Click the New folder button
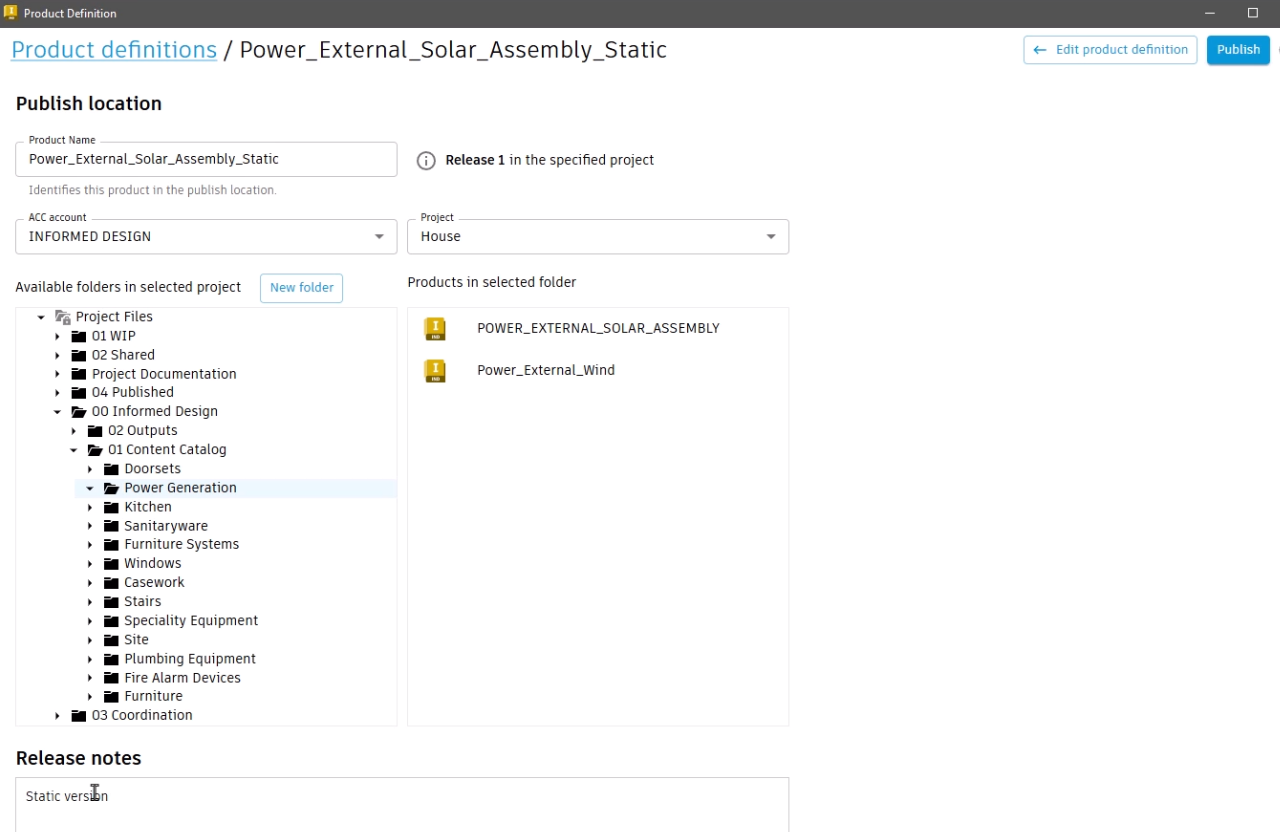The height and width of the screenshot is (832, 1280). point(301,288)
